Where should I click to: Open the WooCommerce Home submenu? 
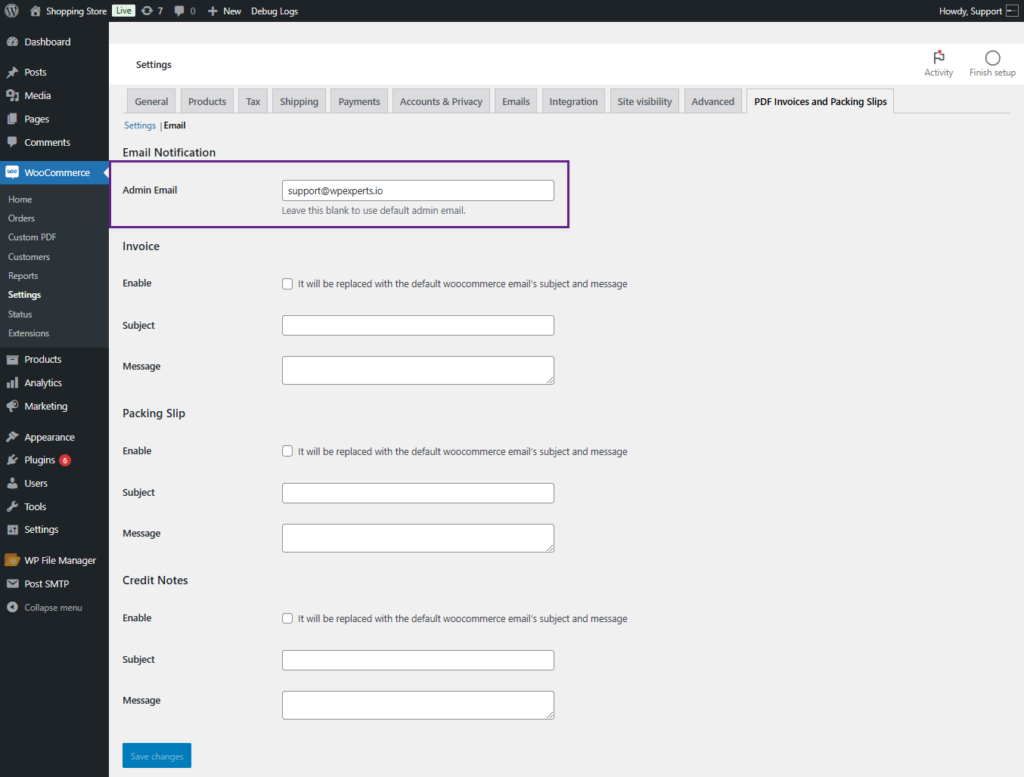point(20,199)
